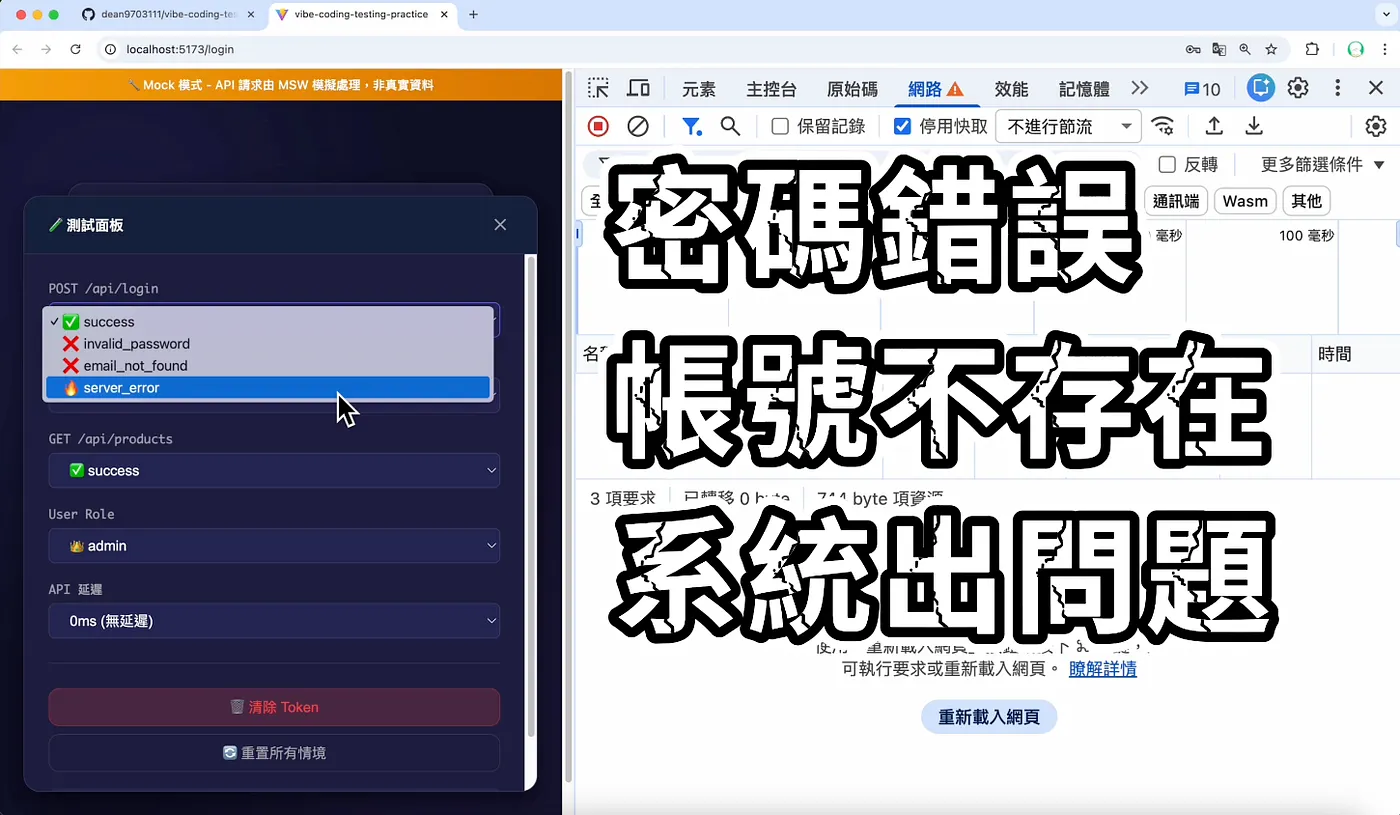This screenshot has width=1400, height=815.
Task: Click the Google Translate icon in address bar
Action: pos(1219,49)
